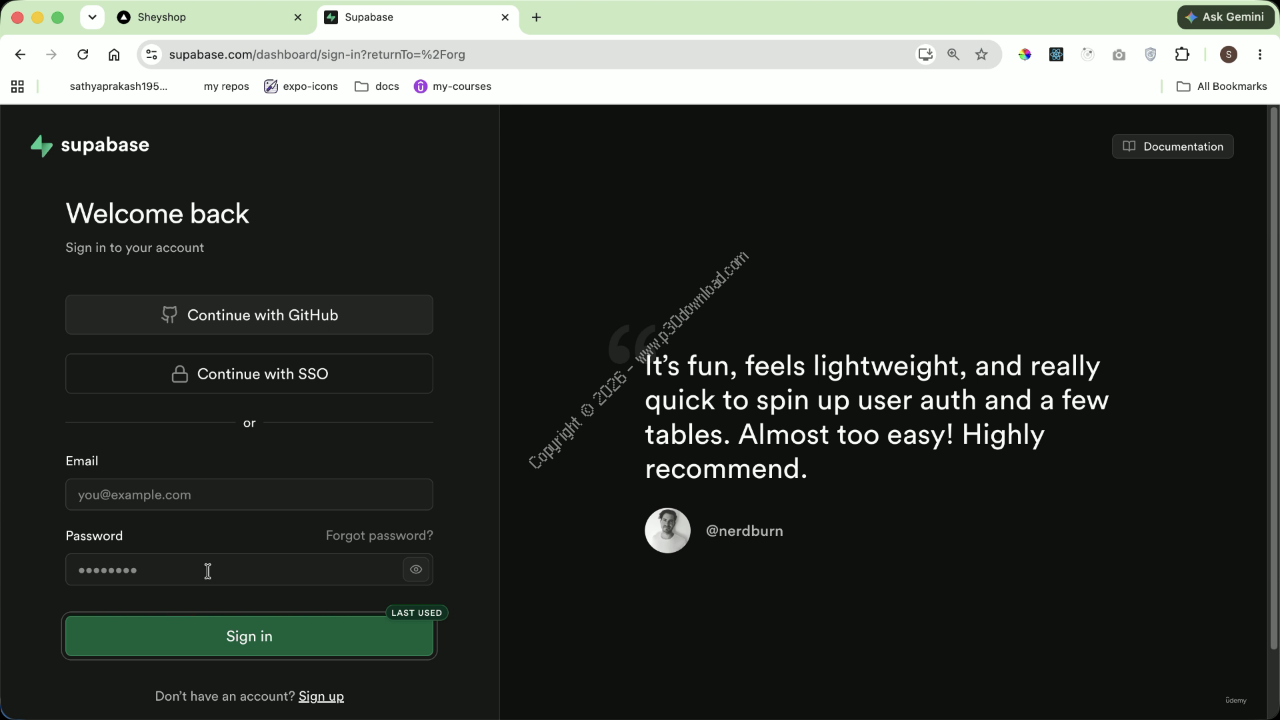1280x720 pixels.
Task: Open the camera screenshot extension
Action: (1119, 54)
